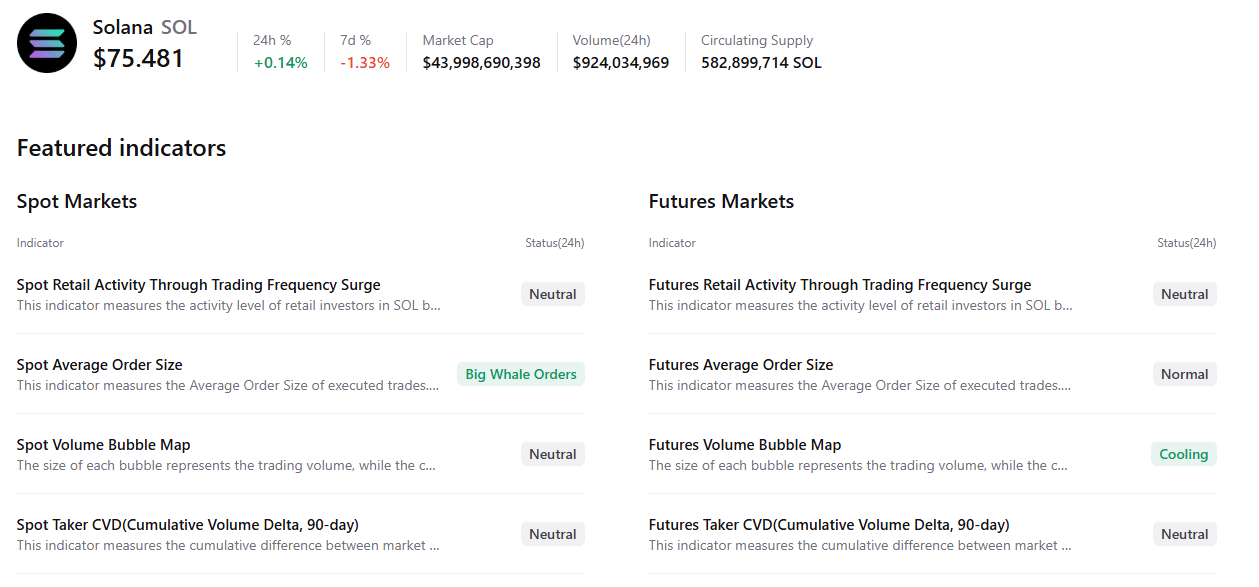Open Spot Average Order Size indicator

point(100,365)
